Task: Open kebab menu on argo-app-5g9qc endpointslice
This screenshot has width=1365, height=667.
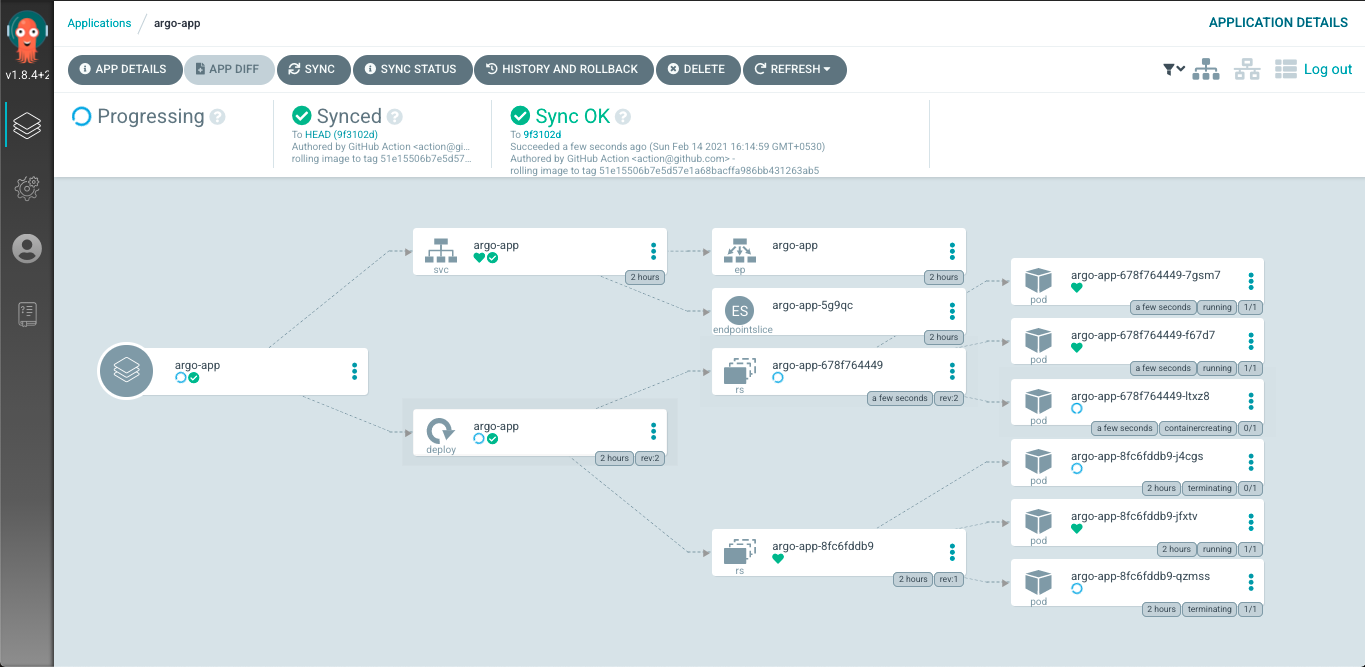Action: (952, 311)
